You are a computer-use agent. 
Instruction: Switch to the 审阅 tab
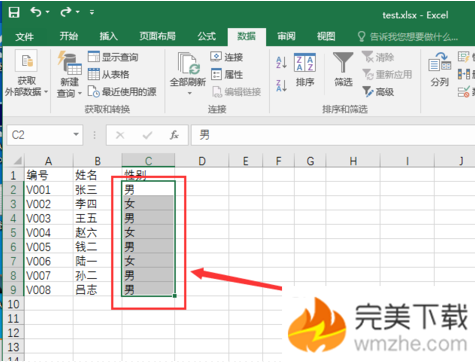point(286,36)
